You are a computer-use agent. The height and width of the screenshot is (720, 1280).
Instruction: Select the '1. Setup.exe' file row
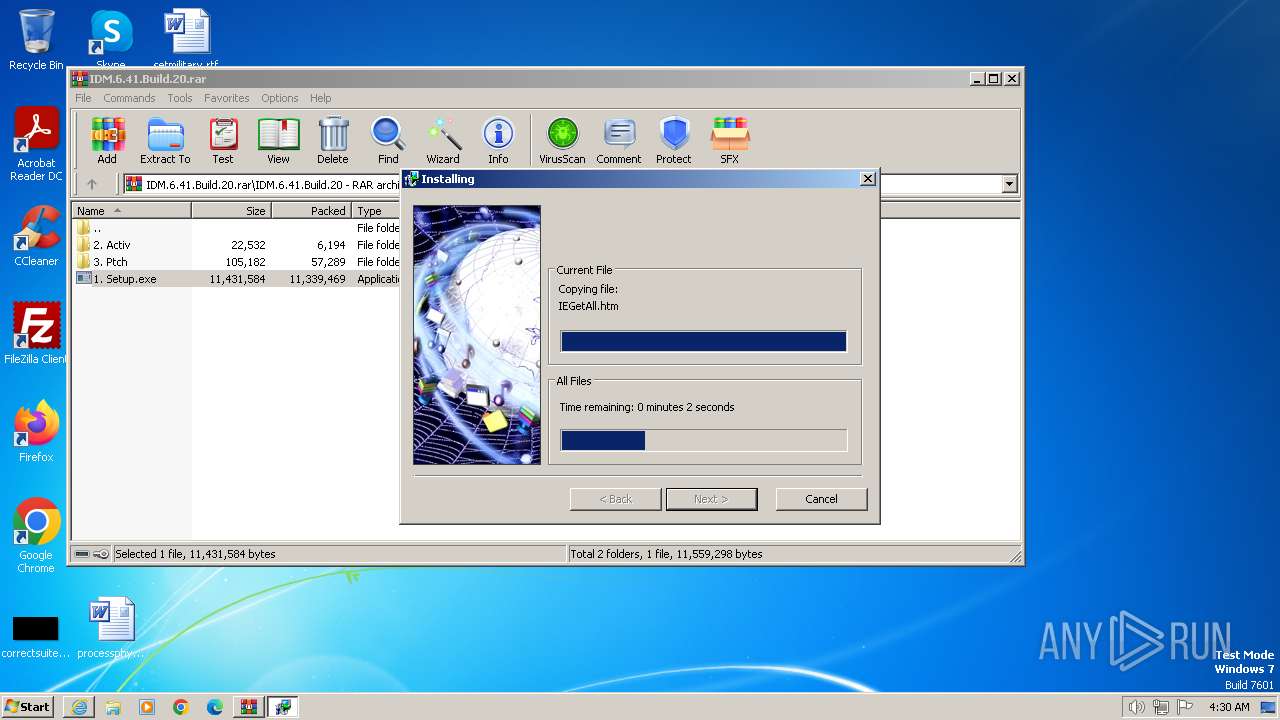(237, 279)
